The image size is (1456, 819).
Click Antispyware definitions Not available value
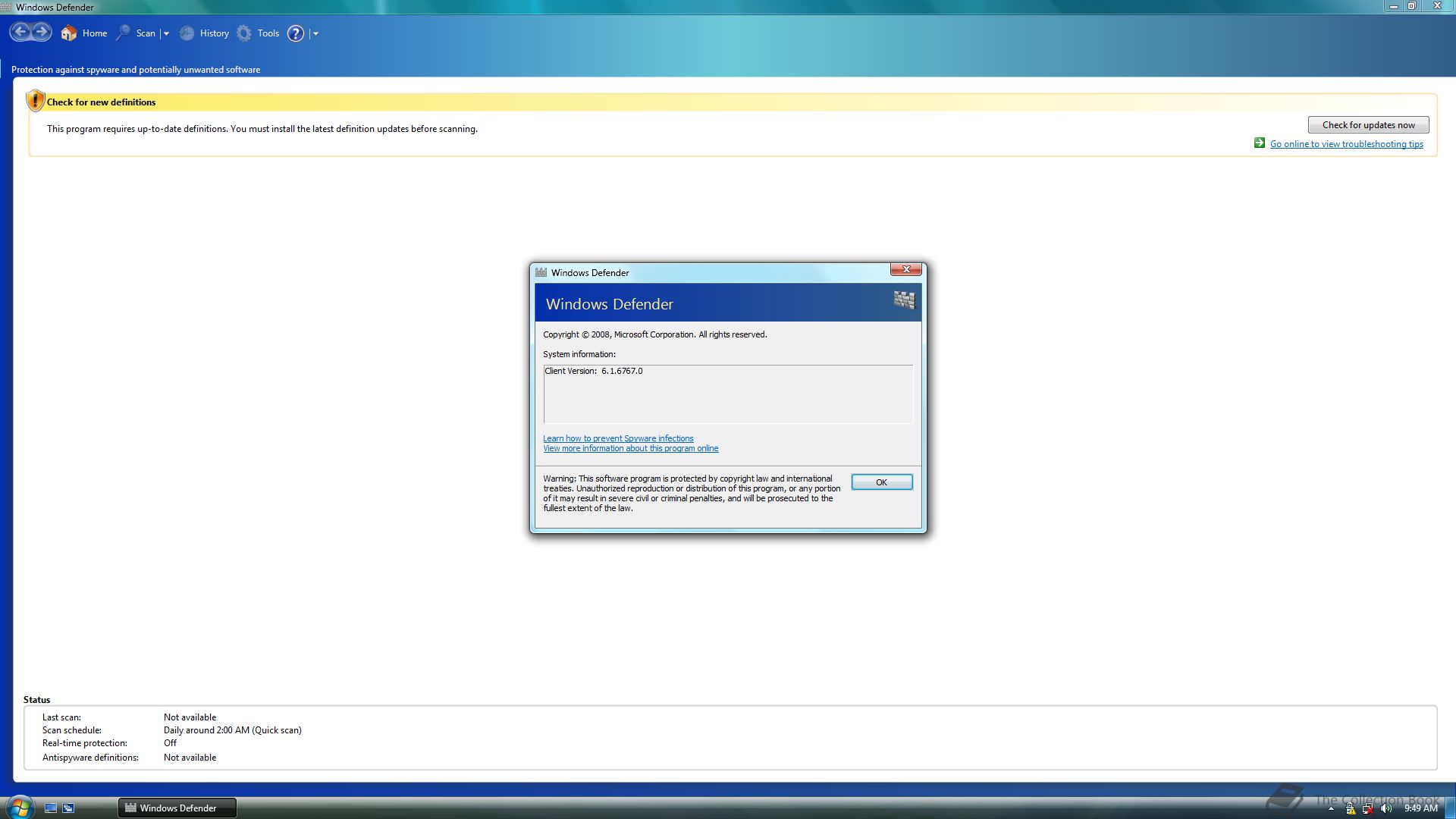click(x=190, y=758)
